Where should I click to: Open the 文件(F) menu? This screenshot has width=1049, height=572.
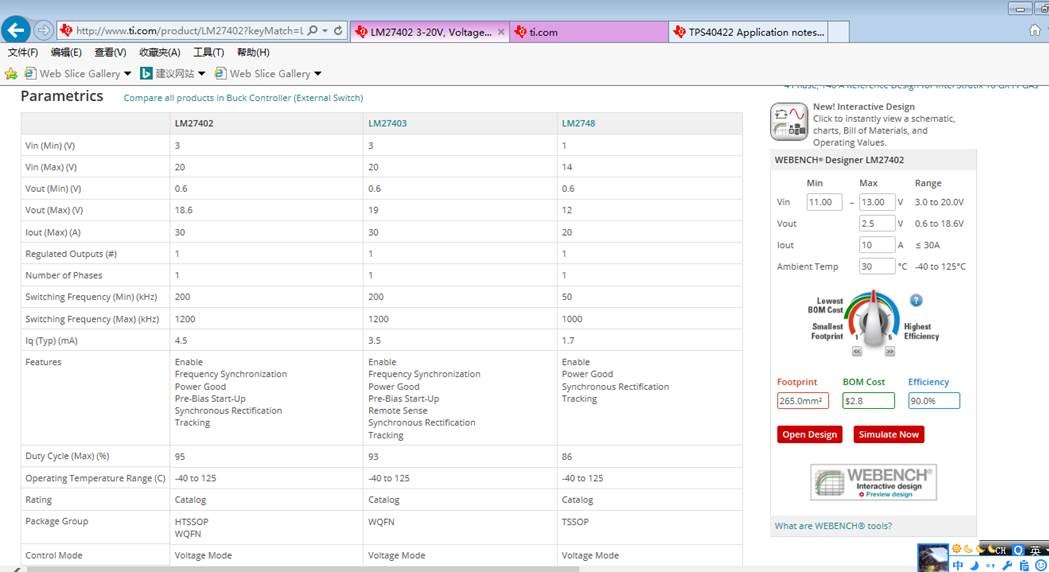tap(23, 52)
